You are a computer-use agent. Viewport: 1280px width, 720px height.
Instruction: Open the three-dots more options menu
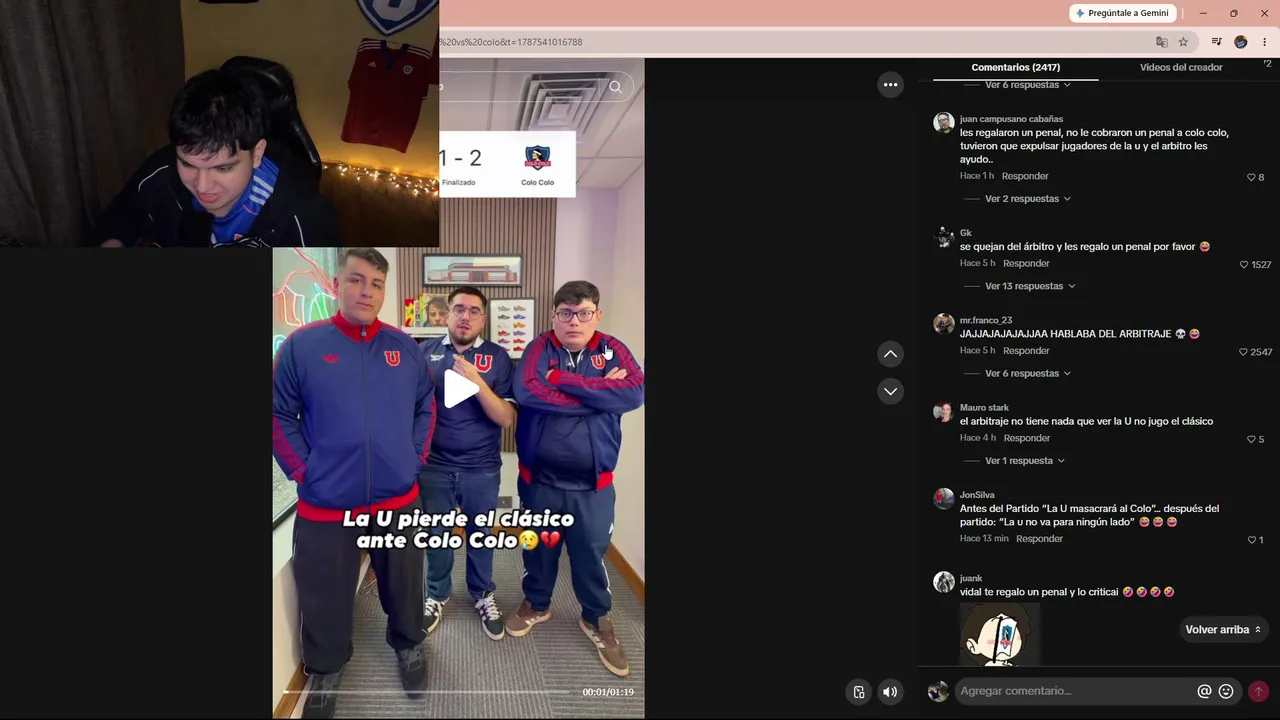(x=890, y=85)
